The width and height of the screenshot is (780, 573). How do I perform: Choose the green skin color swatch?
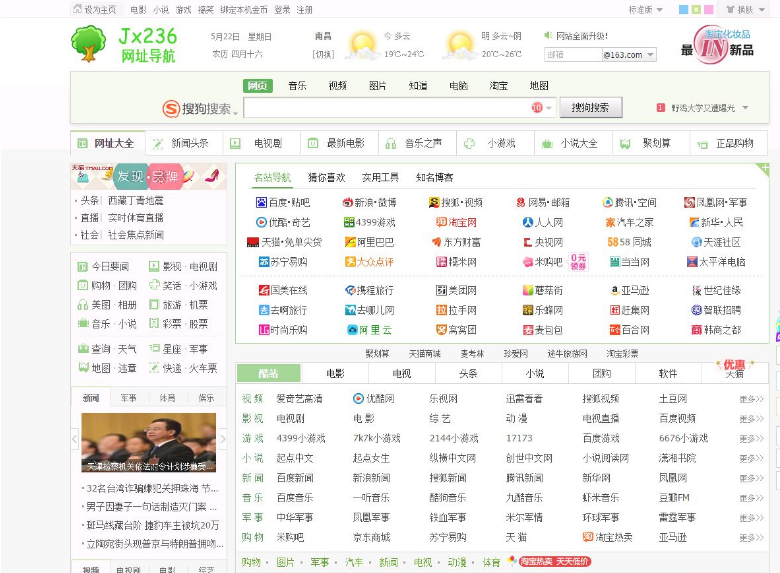pyautogui.click(x=696, y=9)
